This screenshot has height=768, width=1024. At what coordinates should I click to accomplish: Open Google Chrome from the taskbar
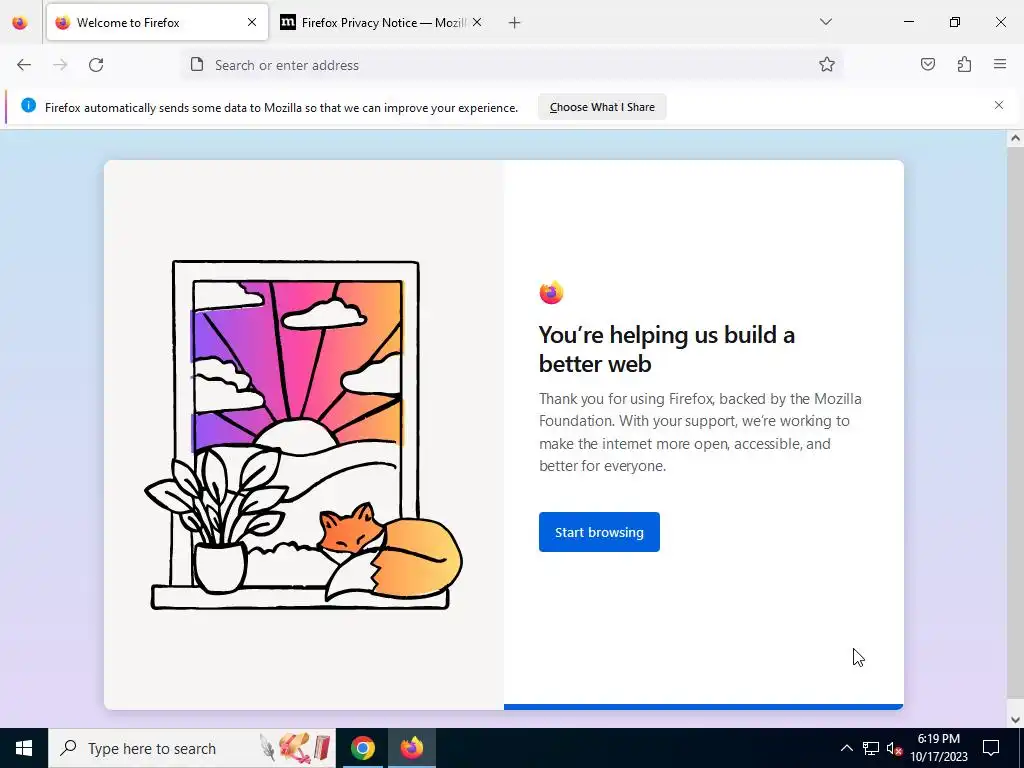362,748
